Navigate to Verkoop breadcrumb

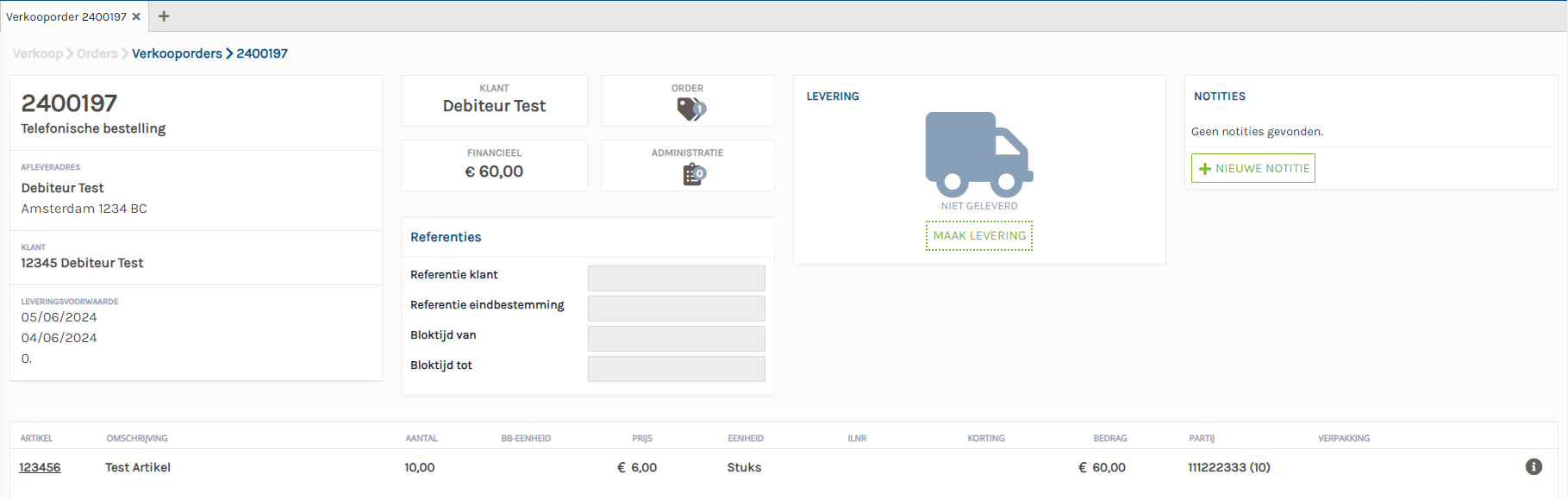coord(37,53)
